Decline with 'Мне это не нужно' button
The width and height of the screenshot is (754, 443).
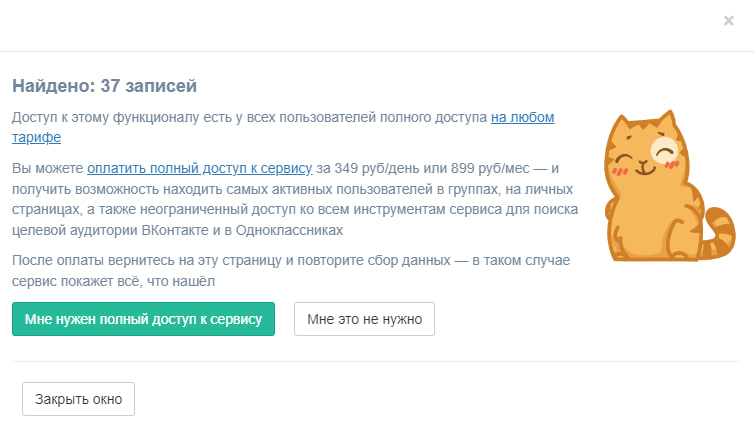(x=364, y=319)
